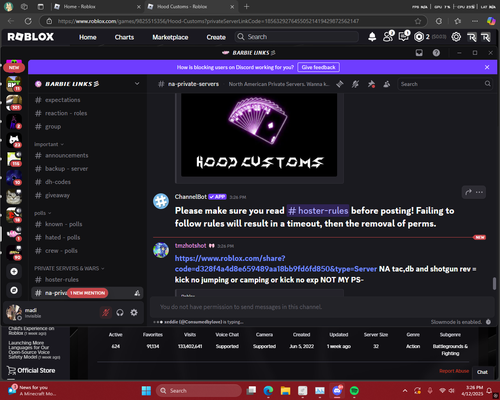This screenshot has height=400, width=500.
Task: Click the Roblox Search box
Action: pos(297,37)
